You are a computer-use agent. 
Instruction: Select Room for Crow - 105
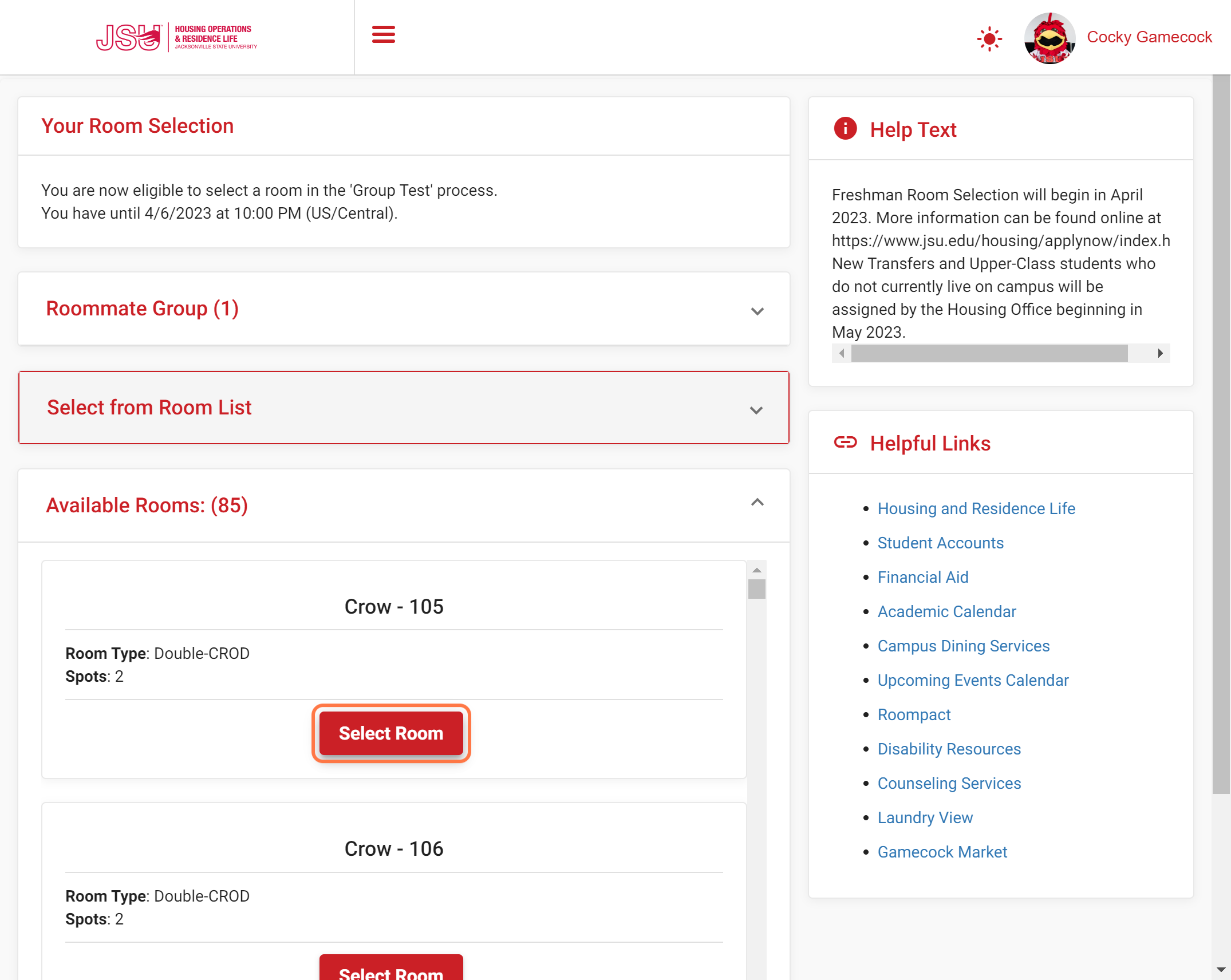coord(391,733)
